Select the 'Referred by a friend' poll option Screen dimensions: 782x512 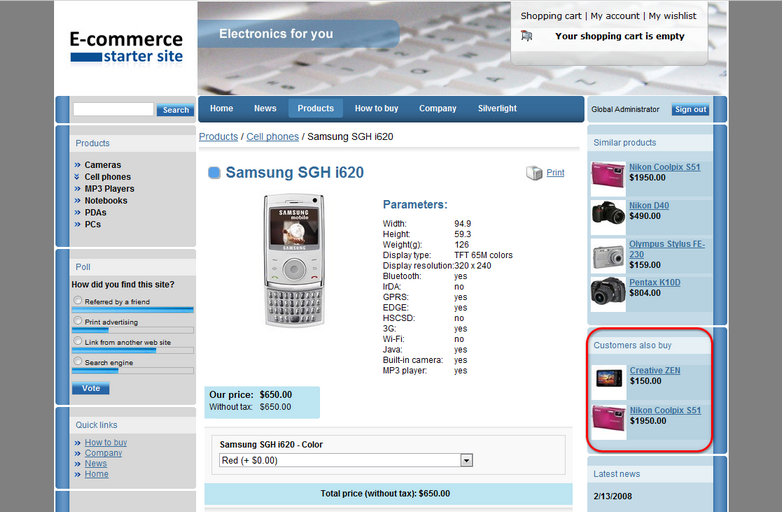click(78, 300)
